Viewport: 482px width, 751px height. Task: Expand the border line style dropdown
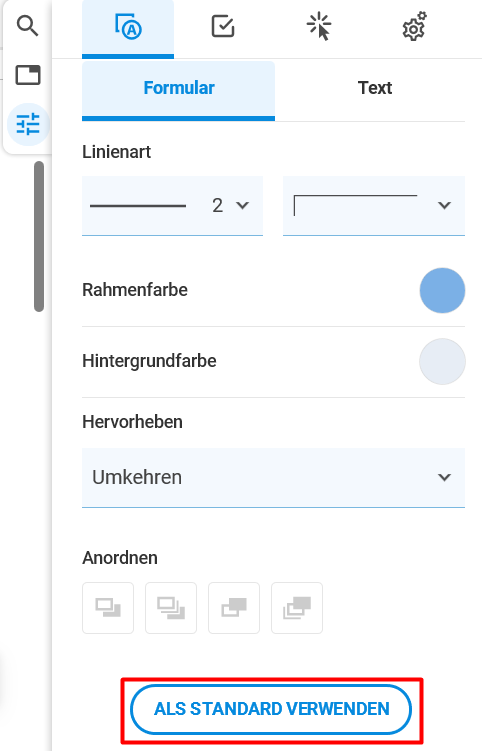pos(374,206)
